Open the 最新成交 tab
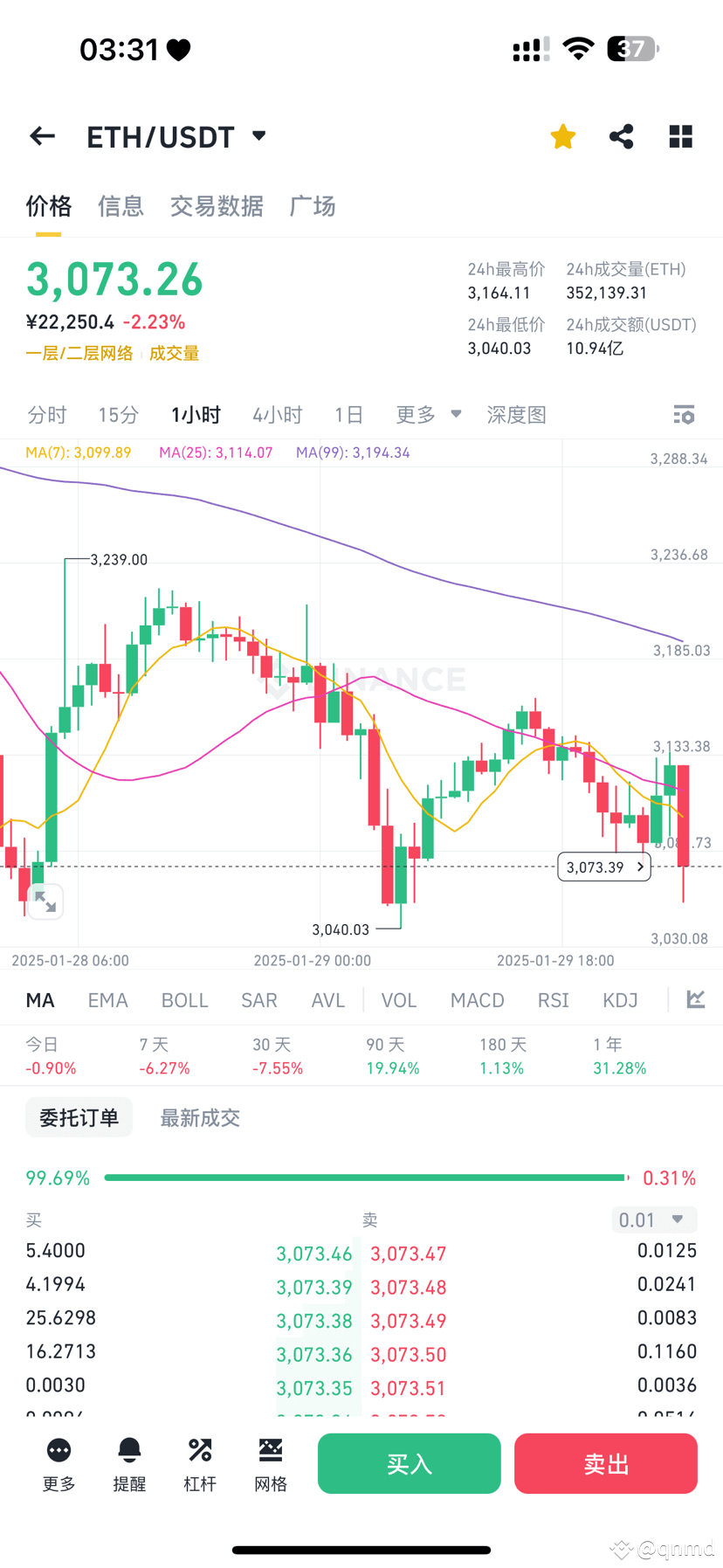This screenshot has height=1568, width=723. 200,1117
